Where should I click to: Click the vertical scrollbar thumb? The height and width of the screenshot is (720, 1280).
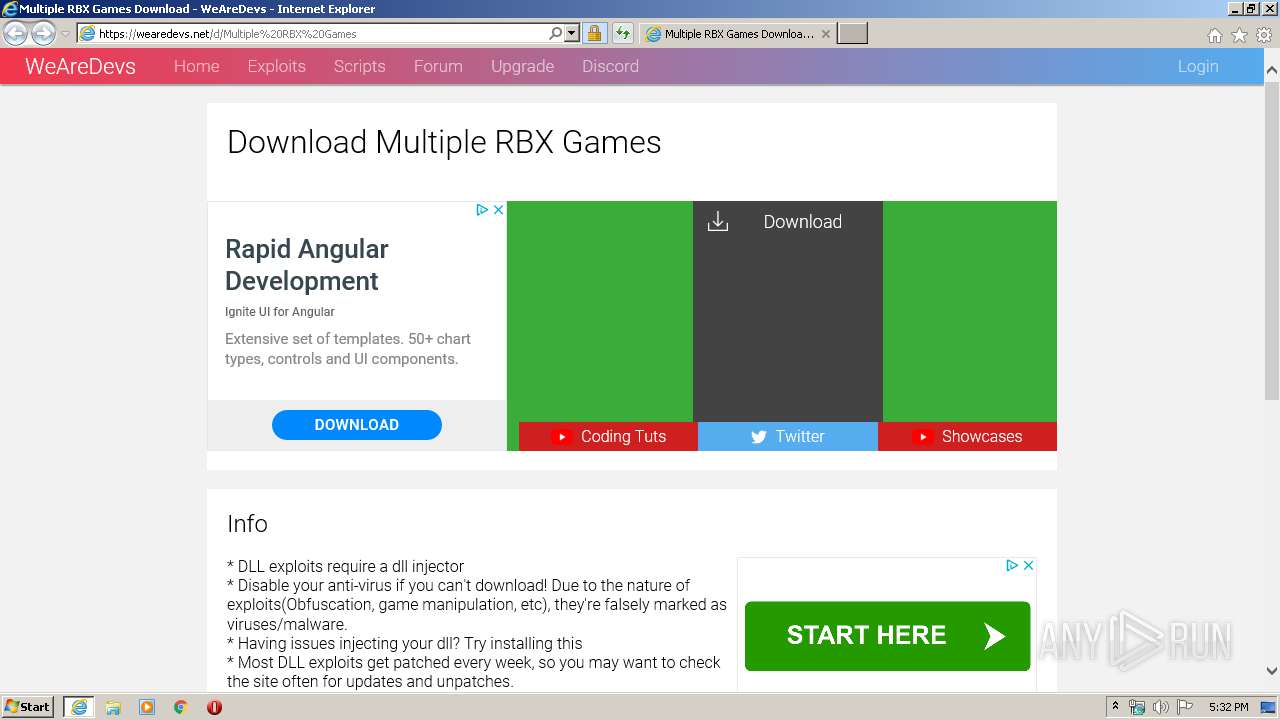point(1272,240)
